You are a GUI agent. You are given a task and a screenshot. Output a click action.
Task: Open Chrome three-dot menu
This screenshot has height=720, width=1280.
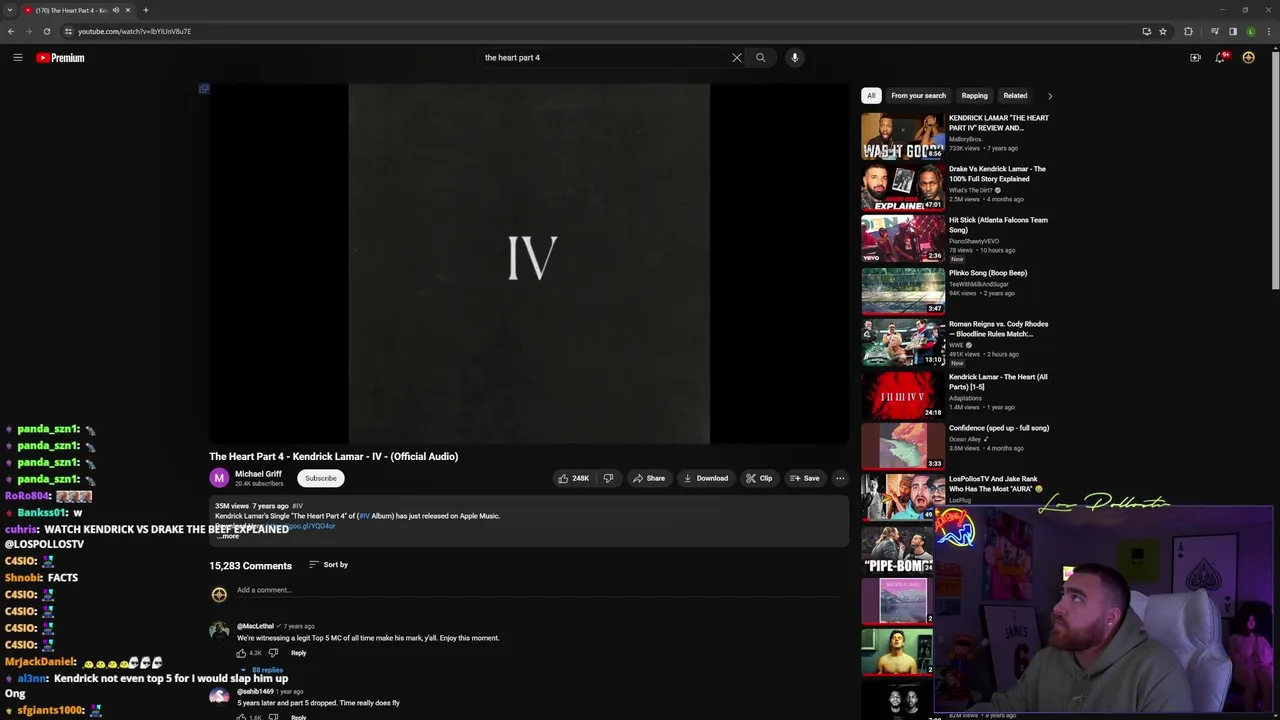pyautogui.click(x=1268, y=31)
